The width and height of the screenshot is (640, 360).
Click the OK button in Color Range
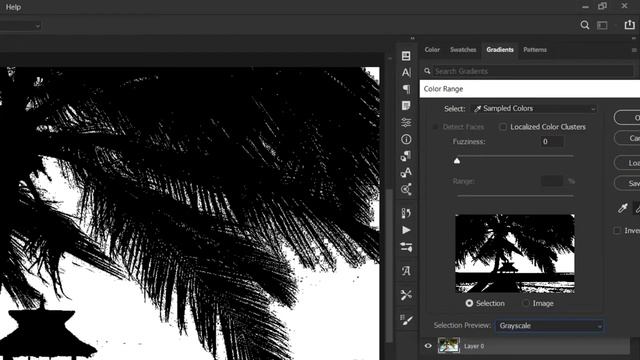click(x=628, y=118)
